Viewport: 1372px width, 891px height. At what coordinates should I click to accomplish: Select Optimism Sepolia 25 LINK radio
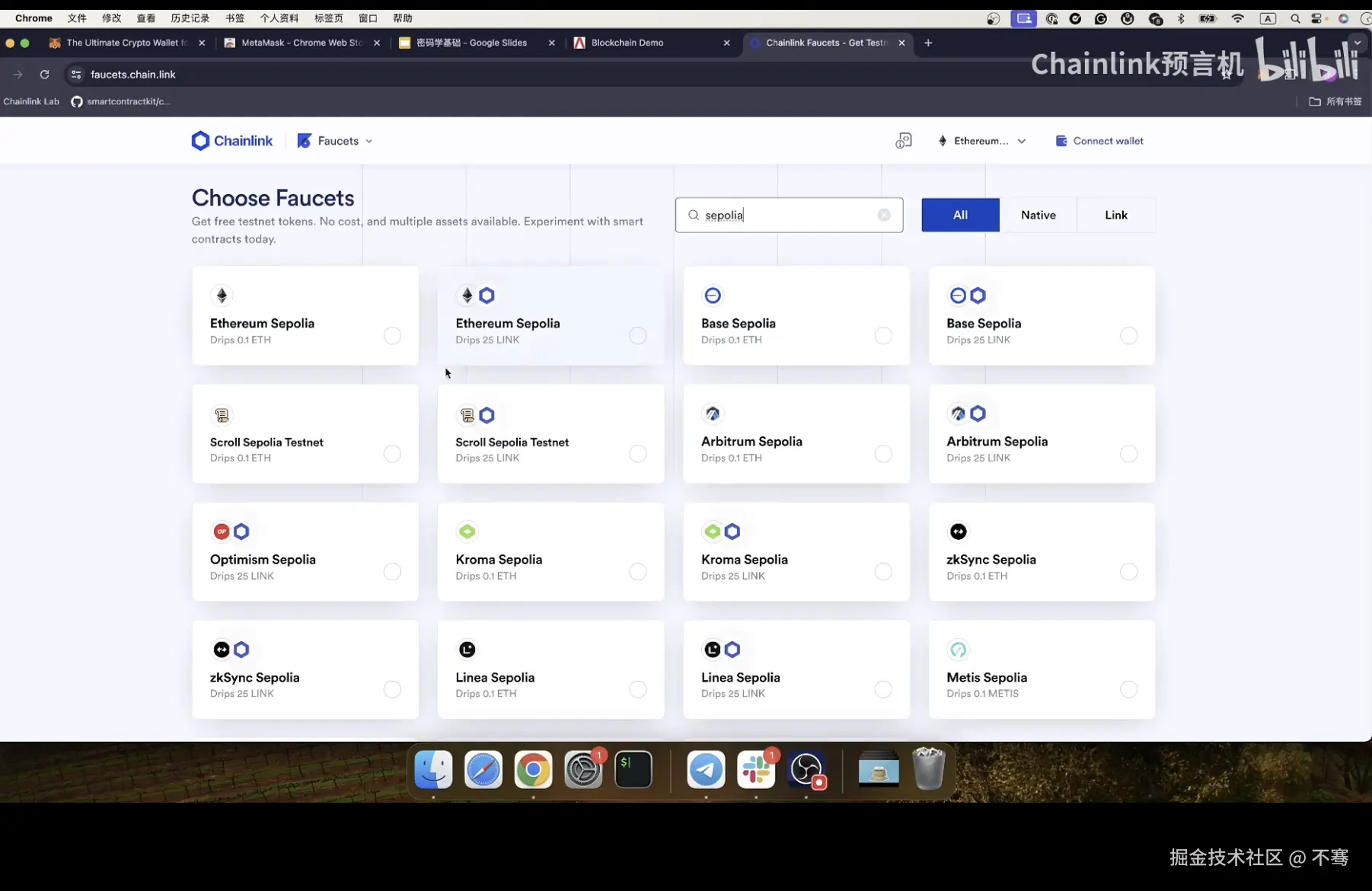click(x=392, y=572)
